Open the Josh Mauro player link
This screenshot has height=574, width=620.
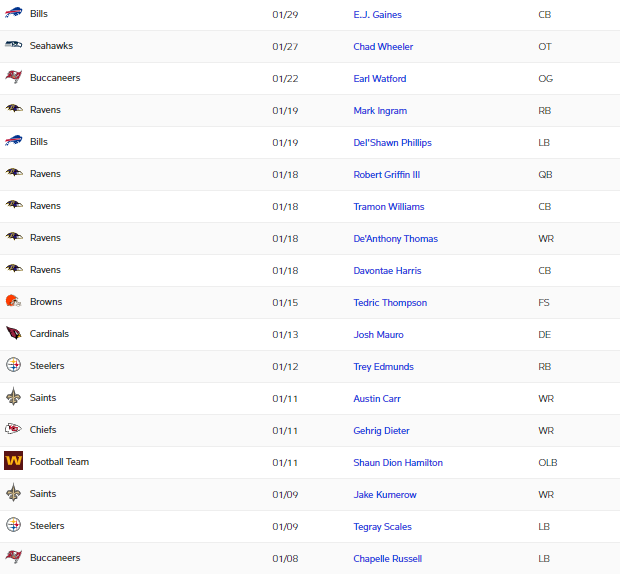[378, 335]
